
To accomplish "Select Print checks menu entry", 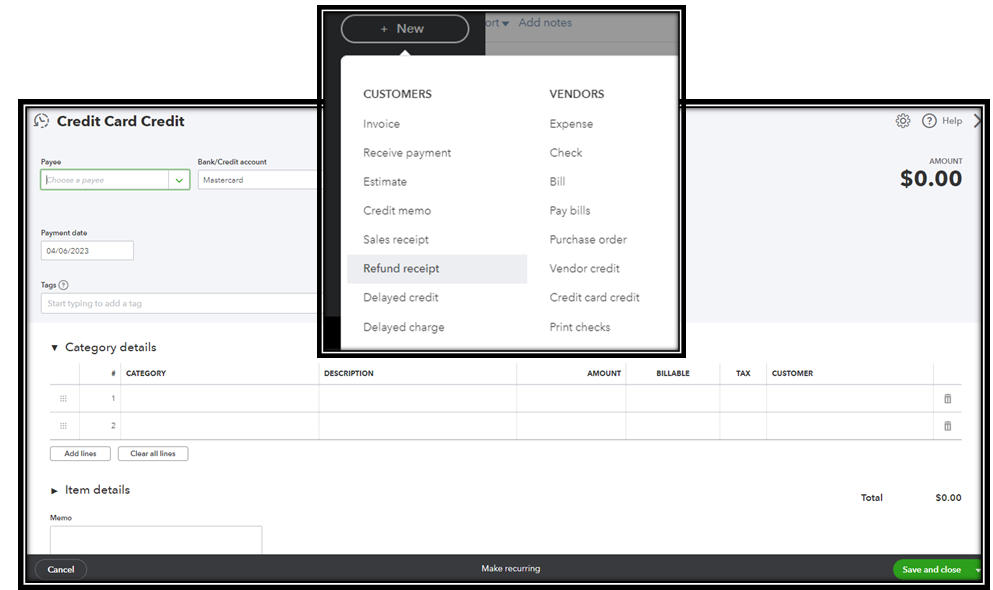I will pos(579,327).
